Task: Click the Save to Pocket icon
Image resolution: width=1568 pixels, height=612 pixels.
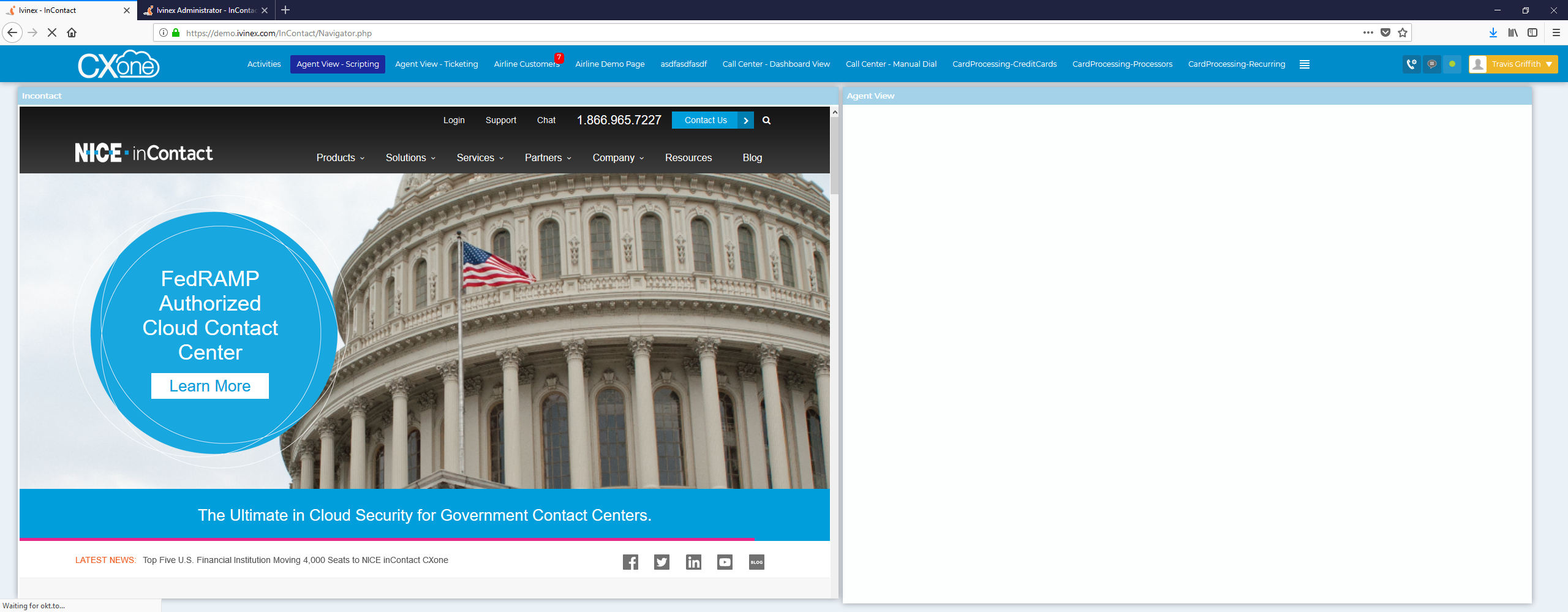Action: 1385,32
